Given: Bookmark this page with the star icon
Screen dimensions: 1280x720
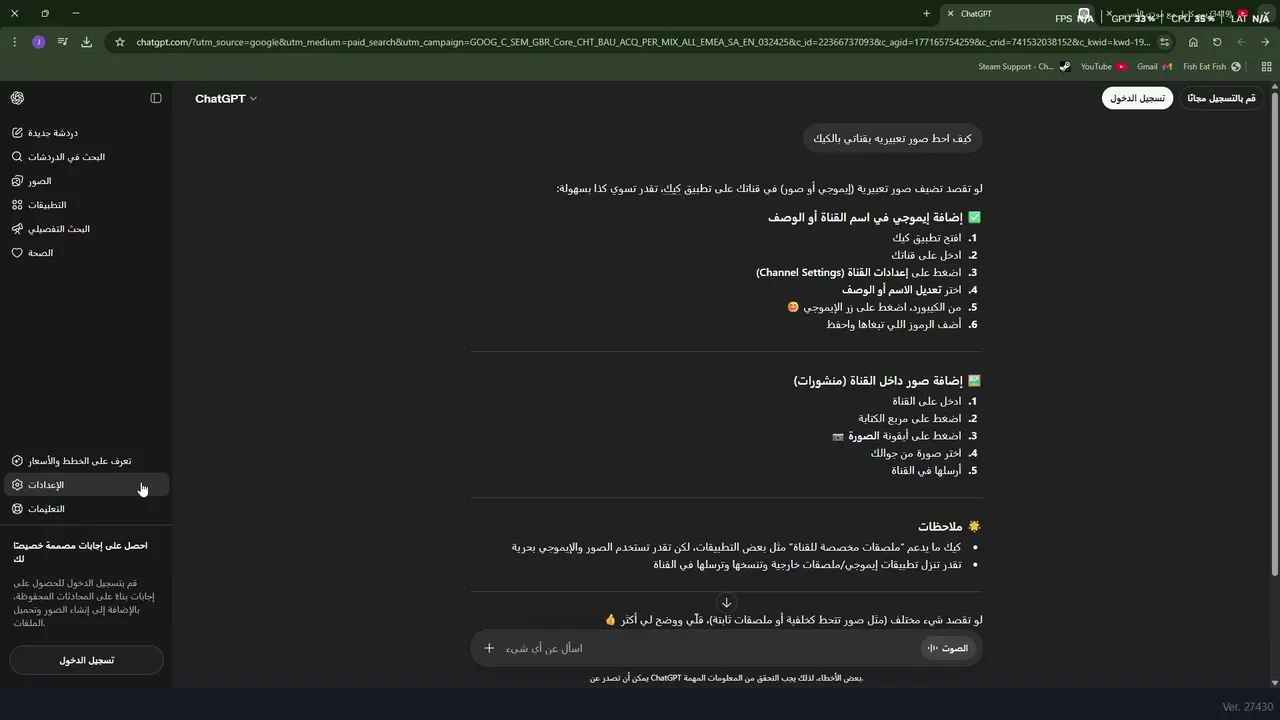Looking at the screenshot, I should click(x=120, y=42).
